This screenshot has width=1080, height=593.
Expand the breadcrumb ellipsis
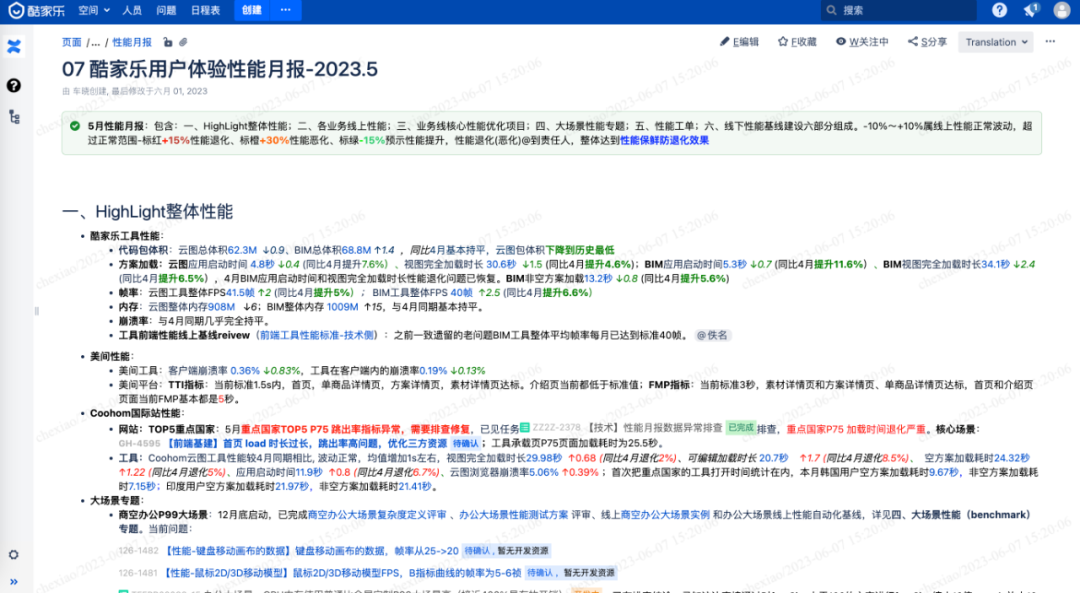(x=96, y=42)
